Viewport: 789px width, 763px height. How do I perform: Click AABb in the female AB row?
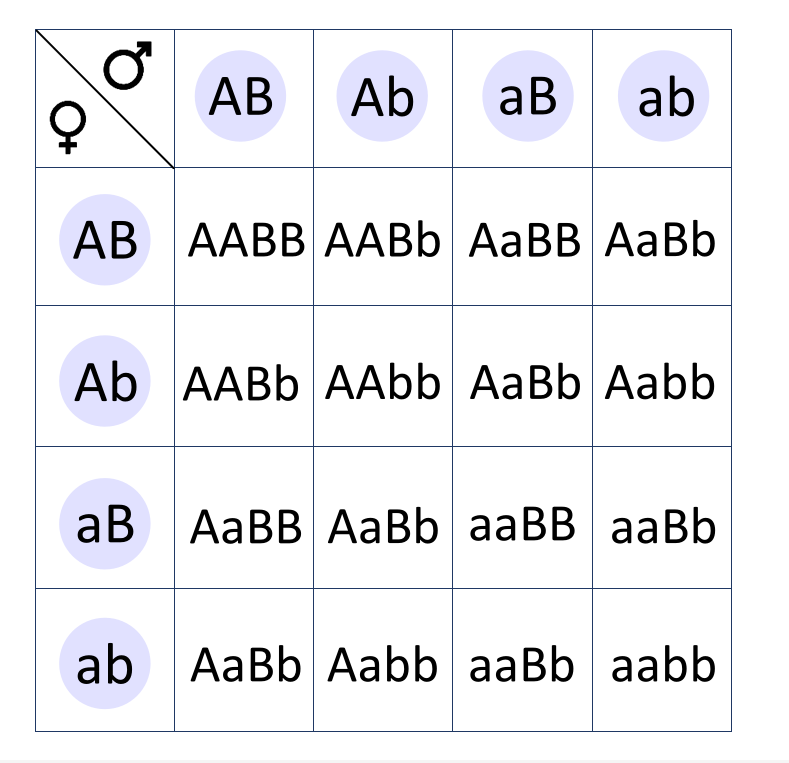(x=382, y=241)
